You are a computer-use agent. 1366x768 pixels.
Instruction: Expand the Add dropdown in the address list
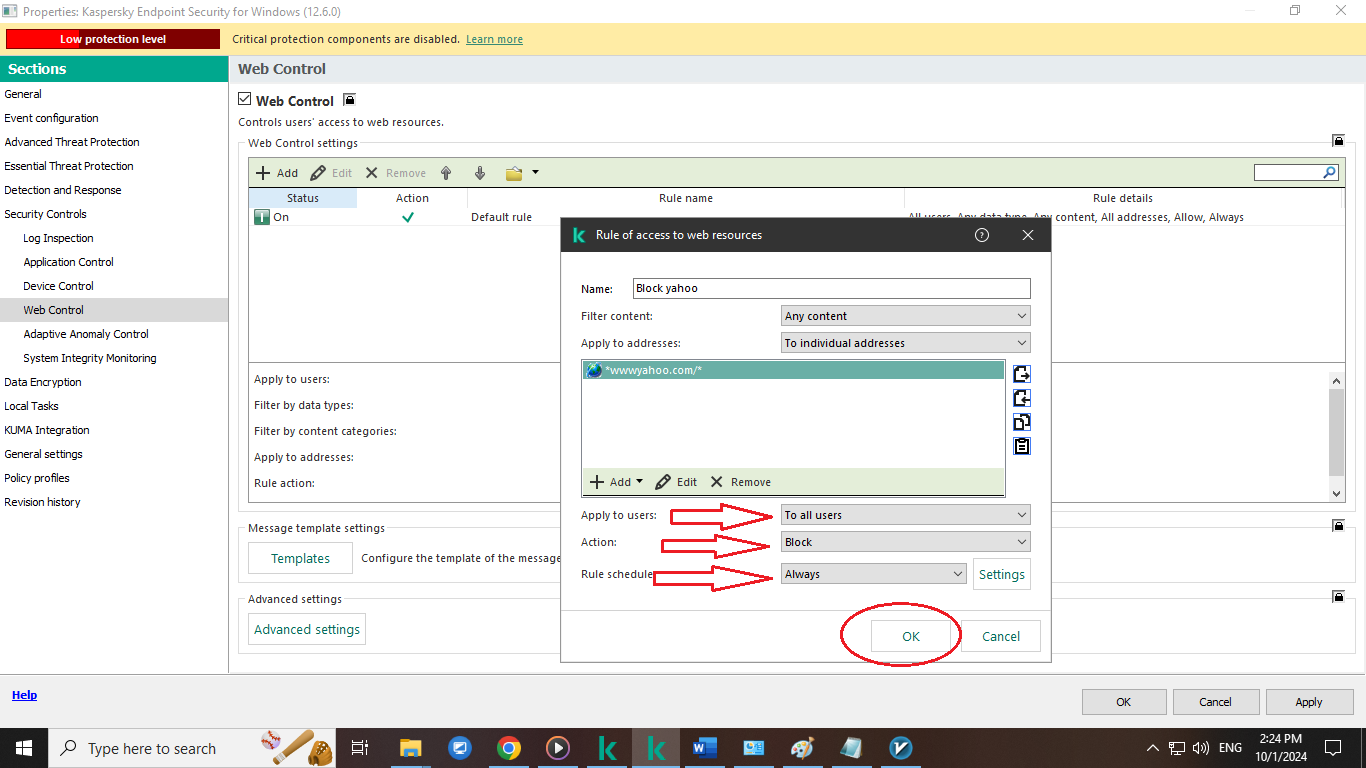tap(640, 482)
